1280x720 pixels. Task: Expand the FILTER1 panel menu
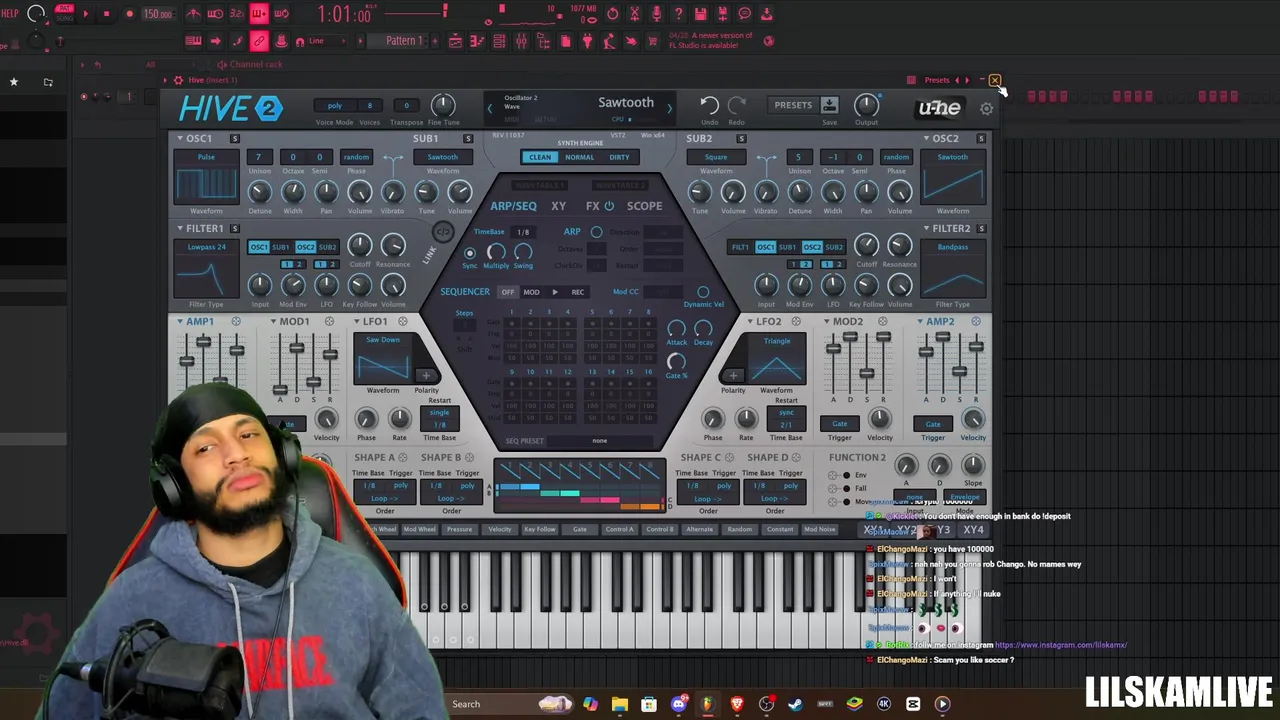pos(180,229)
